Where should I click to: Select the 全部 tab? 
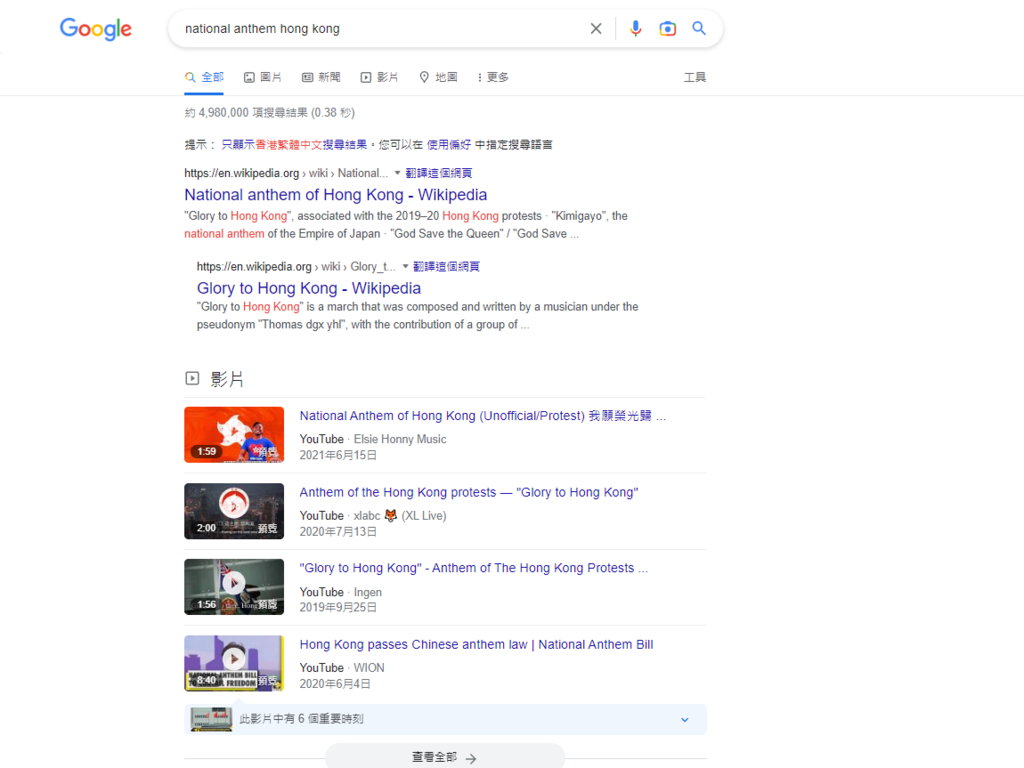tap(204, 77)
